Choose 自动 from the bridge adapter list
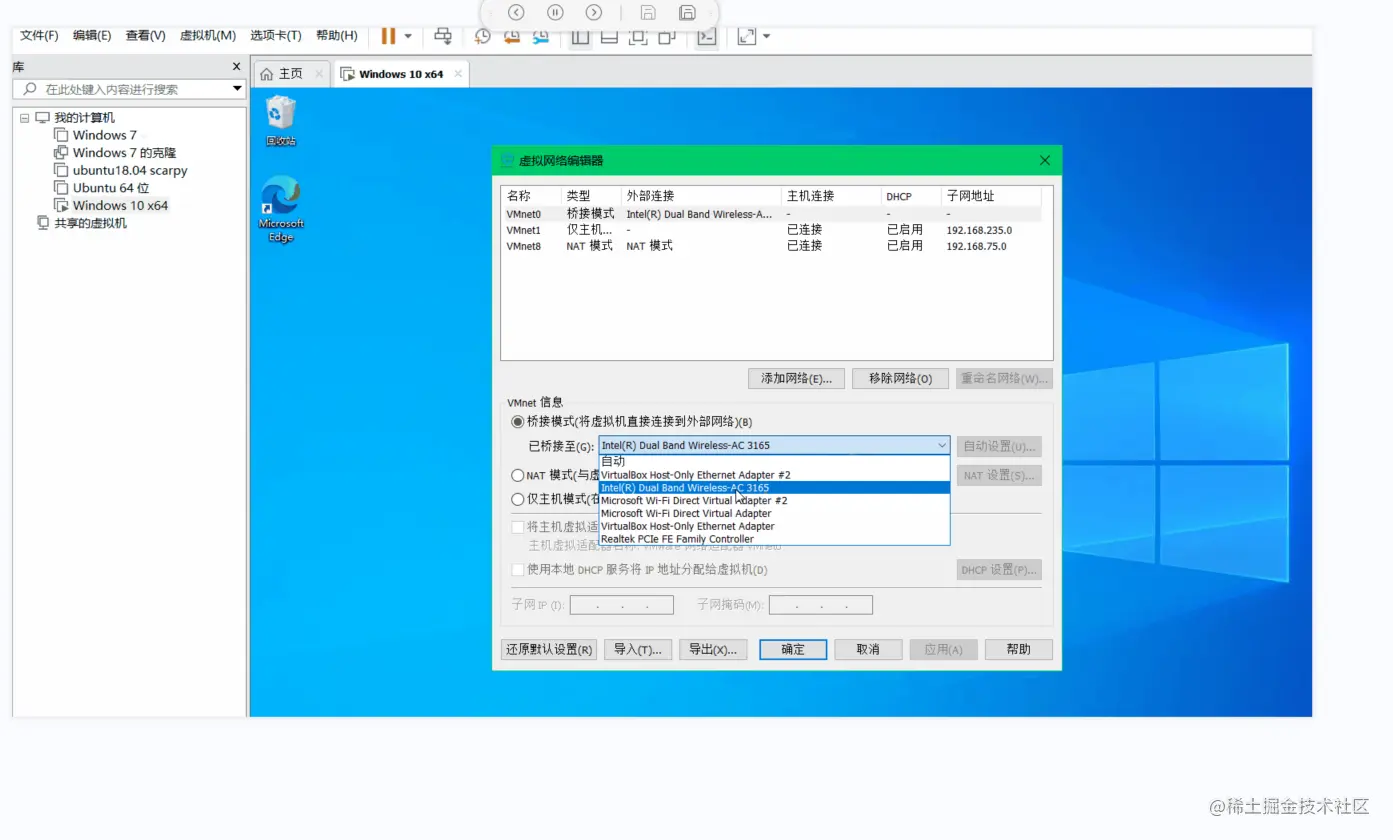The image size is (1393, 840). 774,462
